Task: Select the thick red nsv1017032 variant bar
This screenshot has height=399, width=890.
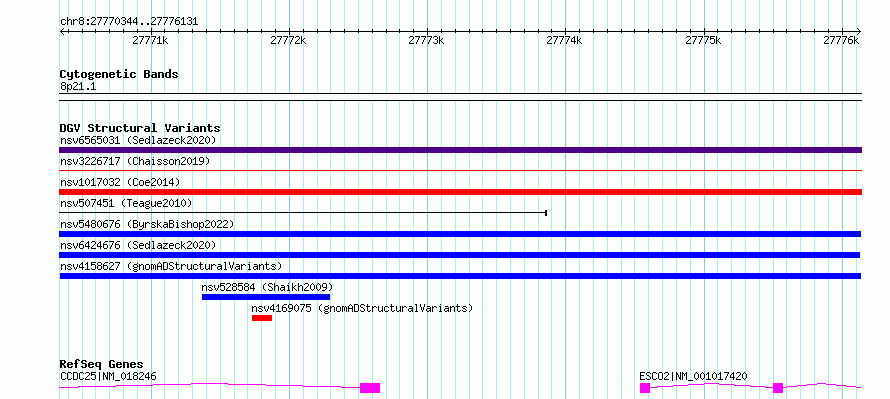Action: tap(460, 192)
